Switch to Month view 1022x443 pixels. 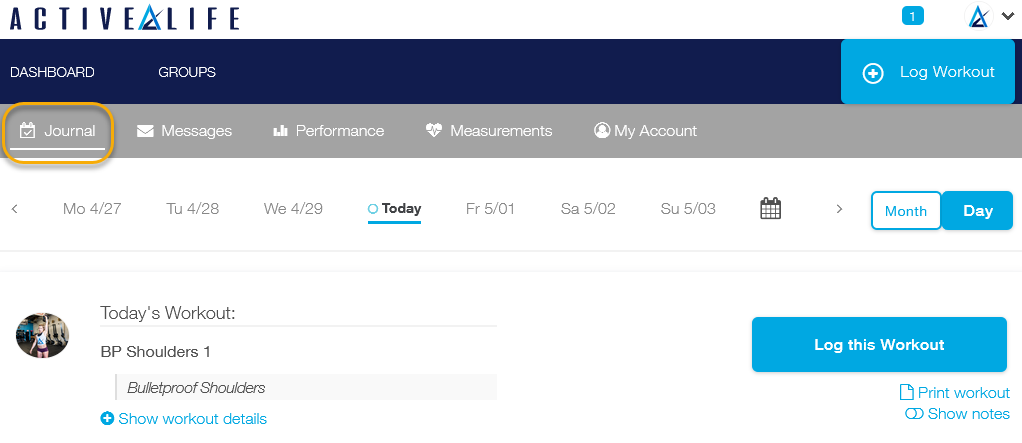tap(906, 210)
